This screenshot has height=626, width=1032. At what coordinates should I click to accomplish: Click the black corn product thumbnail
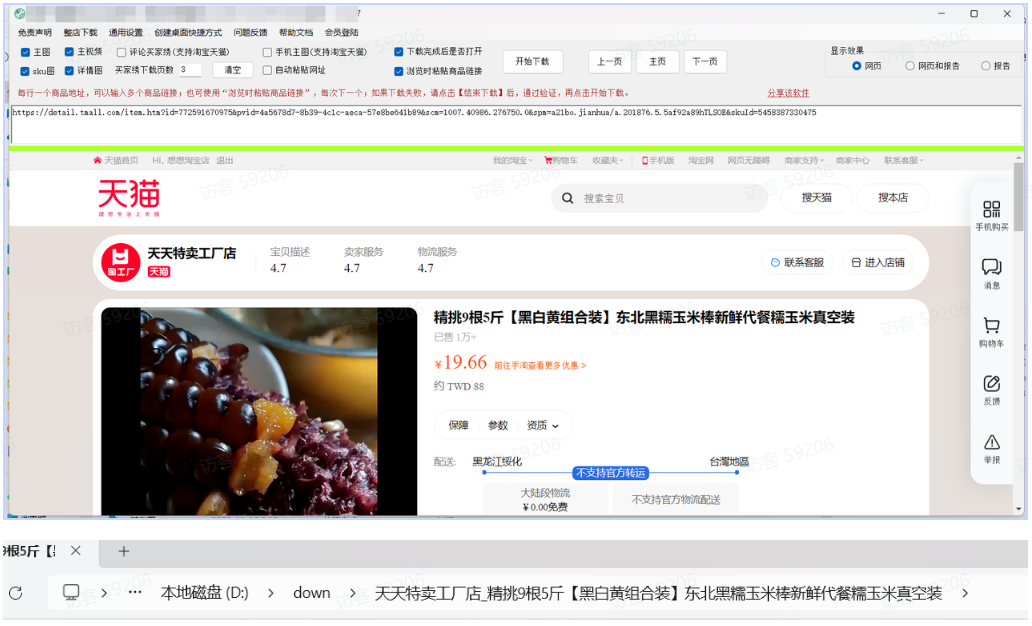tap(259, 411)
